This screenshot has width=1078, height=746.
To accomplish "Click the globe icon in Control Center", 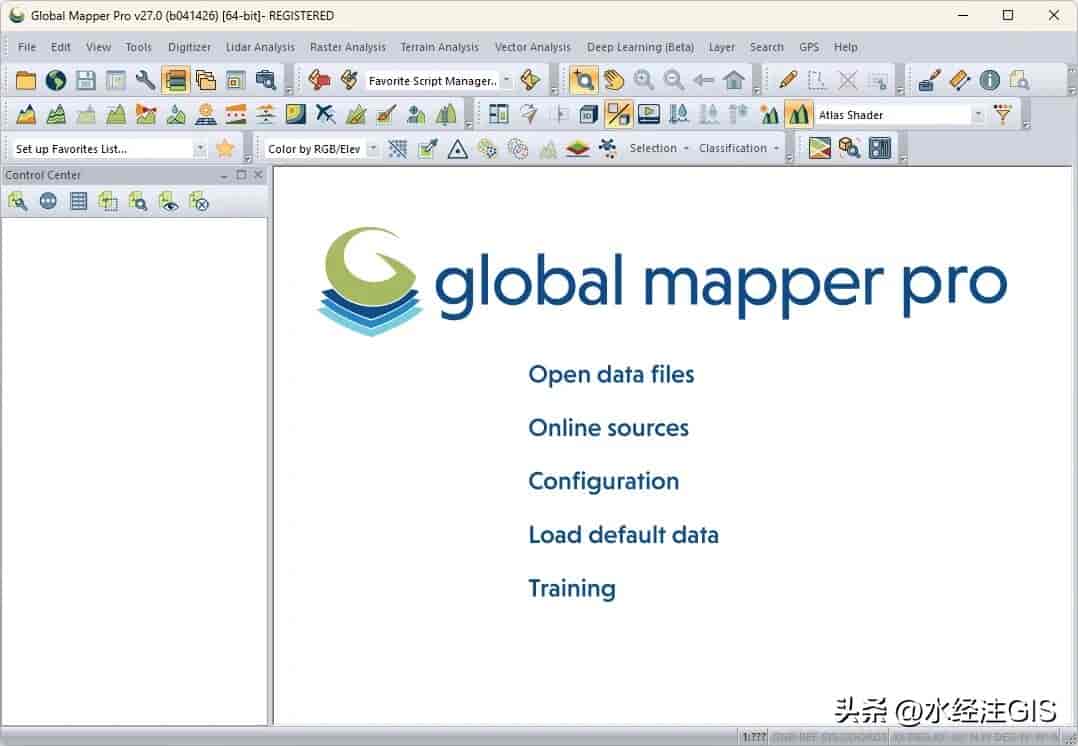I will (x=48, y=201).
